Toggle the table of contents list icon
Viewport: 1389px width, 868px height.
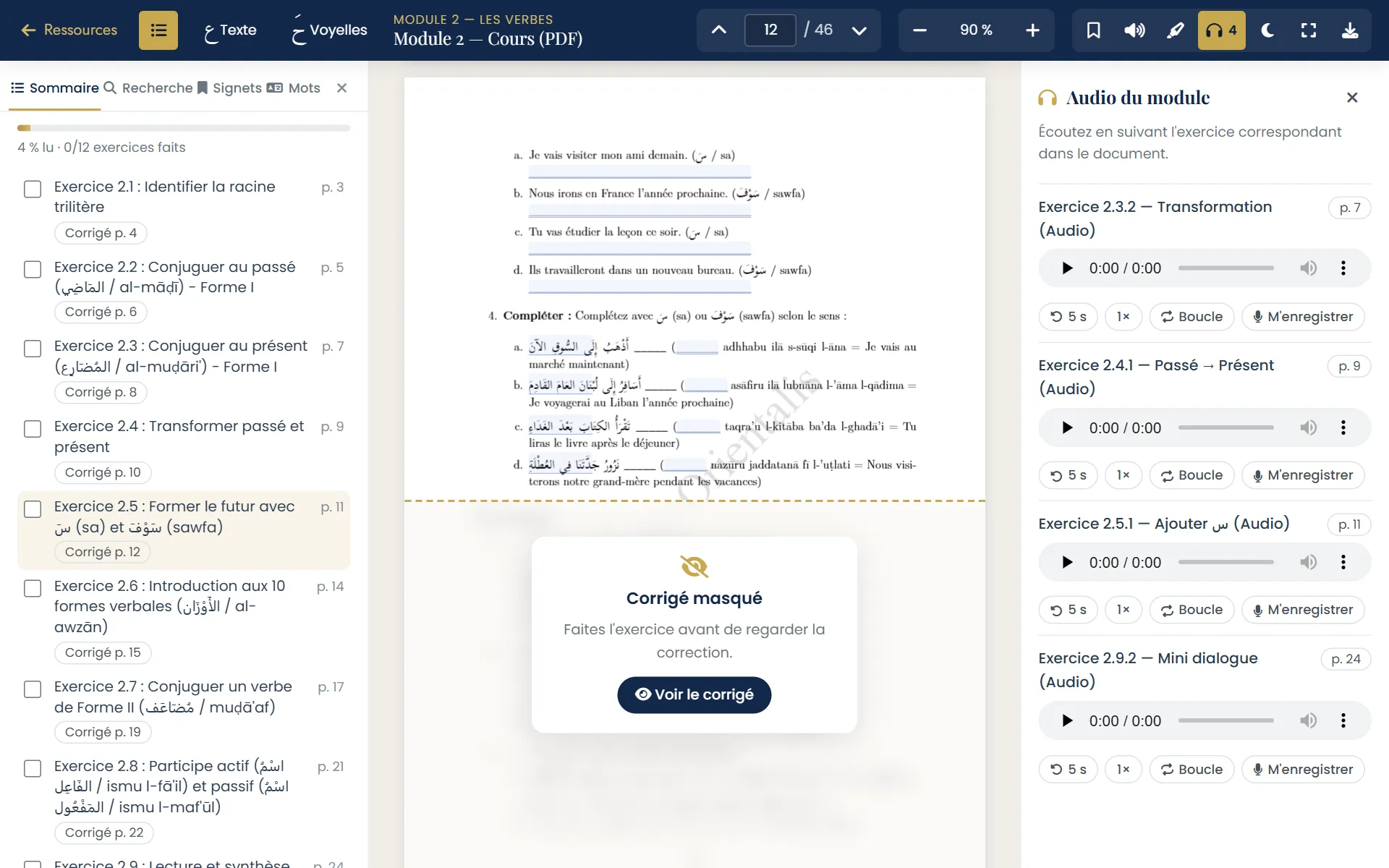(158, 30)
